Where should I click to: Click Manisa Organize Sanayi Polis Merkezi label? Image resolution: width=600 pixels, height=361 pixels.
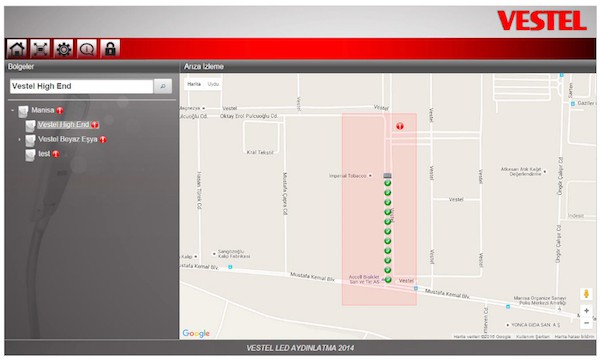[x=540, y=300]
